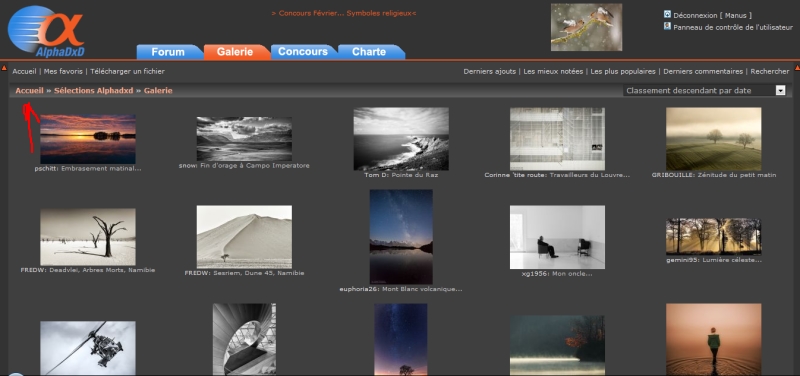The width and height of the screenshot is (800, 376).
Task: Open Pointe du Raz thumbnail
Action: point(401,139)
